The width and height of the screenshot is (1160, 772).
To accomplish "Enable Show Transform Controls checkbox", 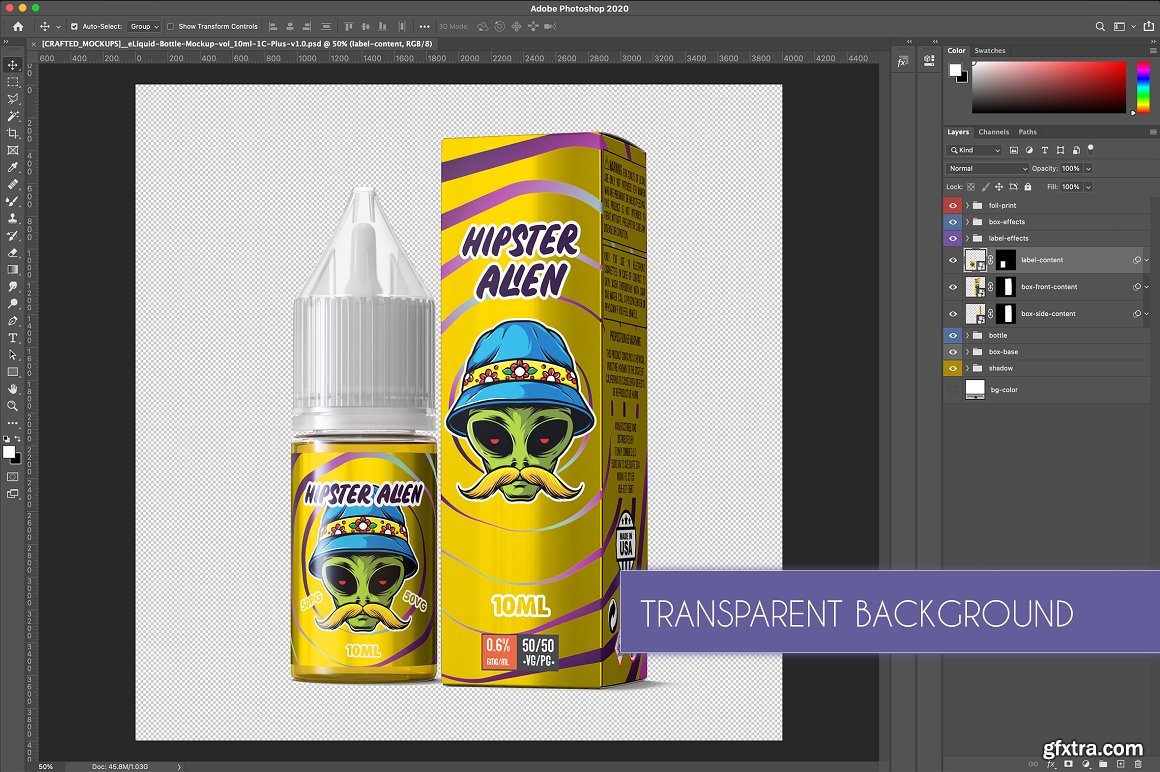I will [170, 27].
